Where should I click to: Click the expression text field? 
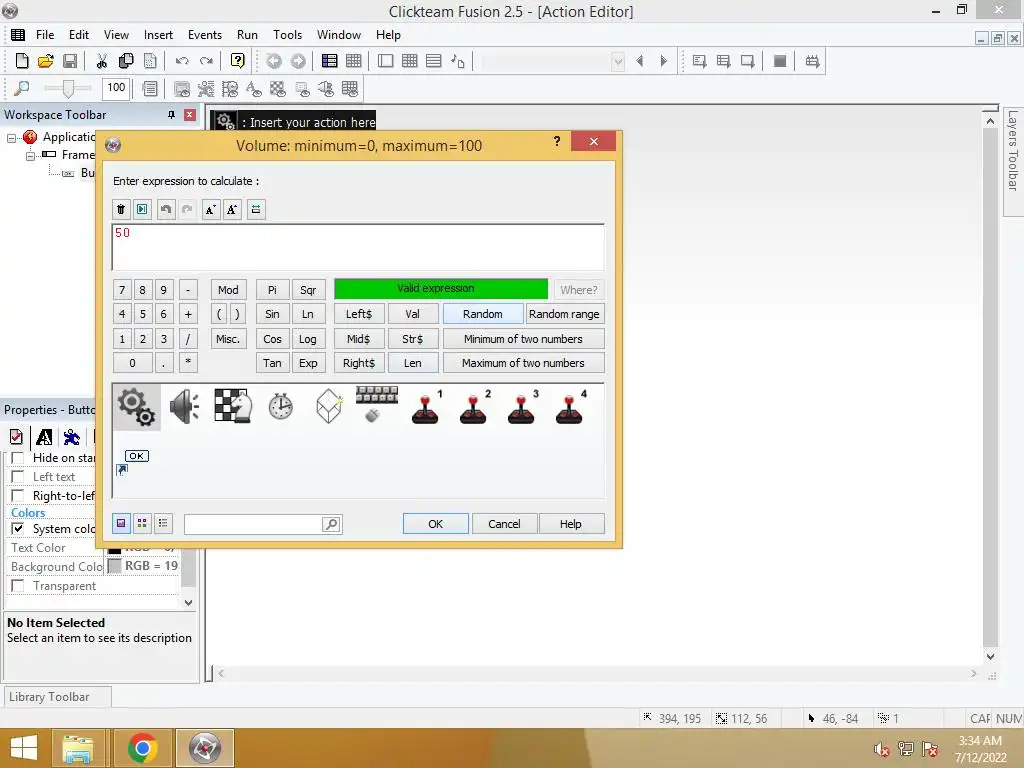pyautogui.click(x=358, y=247)
